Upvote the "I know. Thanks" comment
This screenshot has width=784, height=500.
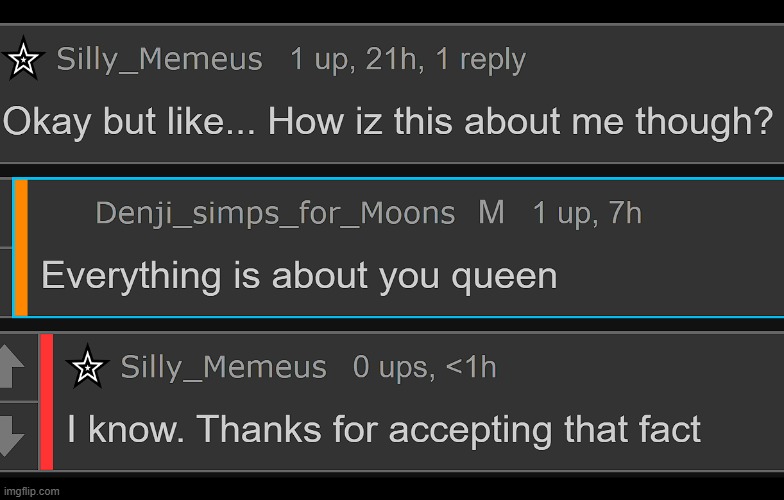tap(12, 366)
